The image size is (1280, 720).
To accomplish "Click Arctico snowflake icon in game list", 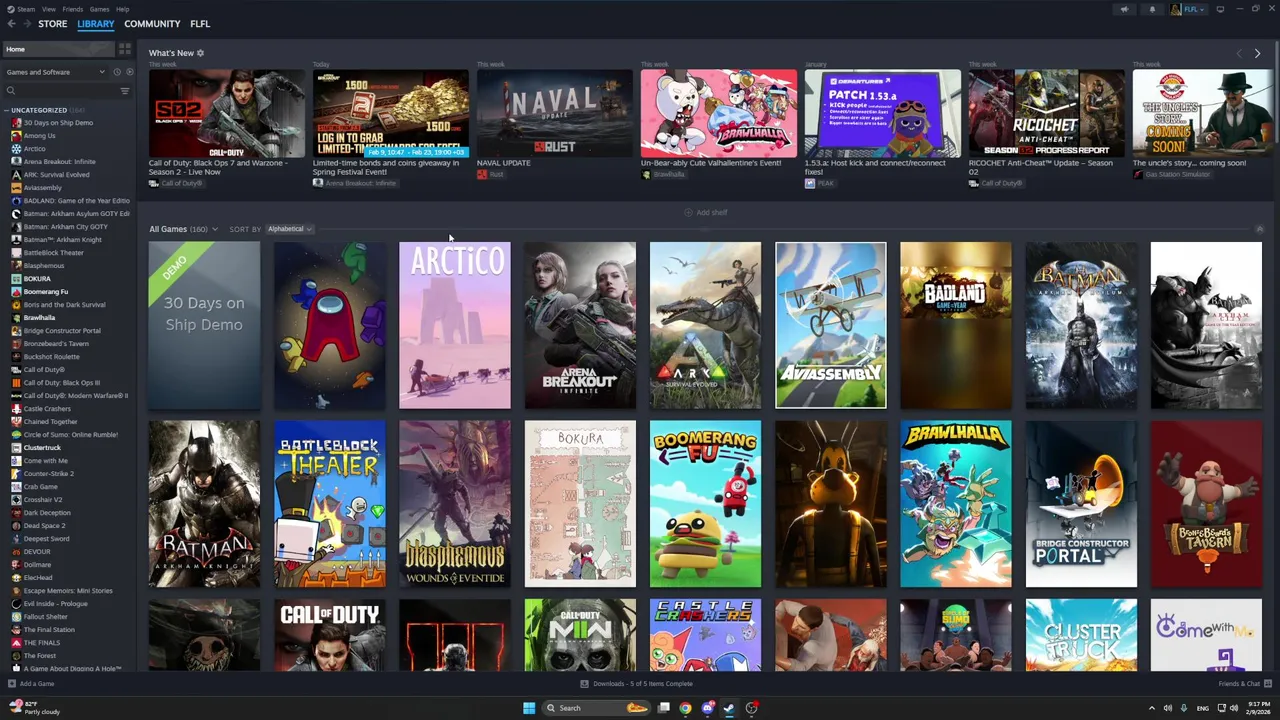I will click(16, 149).
